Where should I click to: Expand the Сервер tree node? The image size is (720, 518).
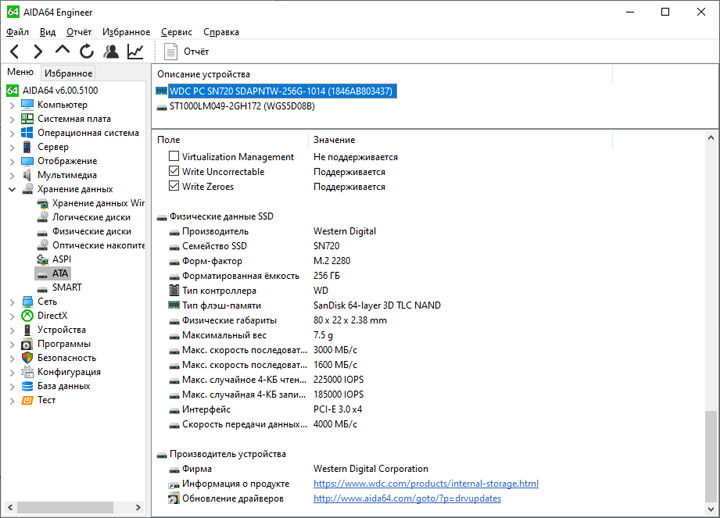[12, 147]
